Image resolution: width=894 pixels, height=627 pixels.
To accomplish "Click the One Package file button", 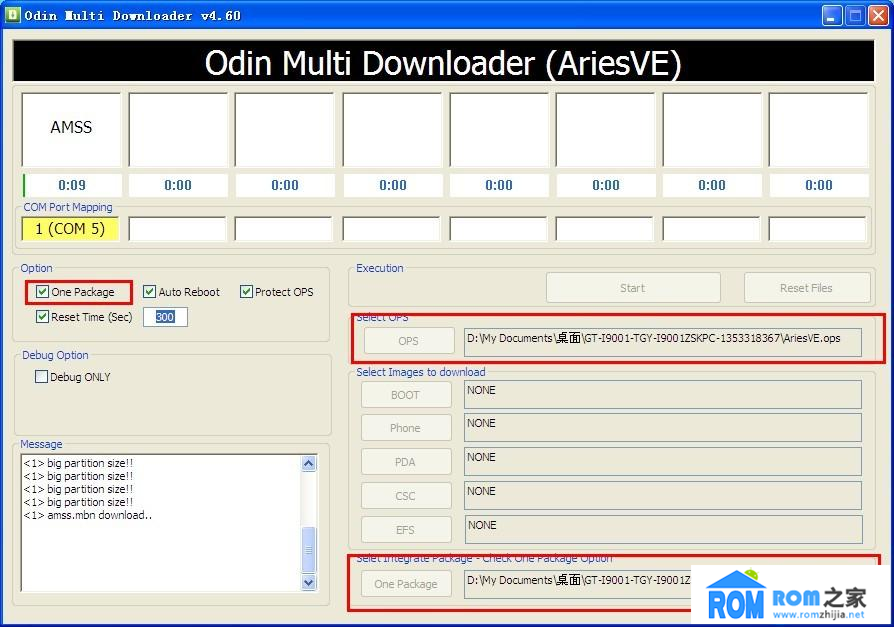I will coord(406,584).
